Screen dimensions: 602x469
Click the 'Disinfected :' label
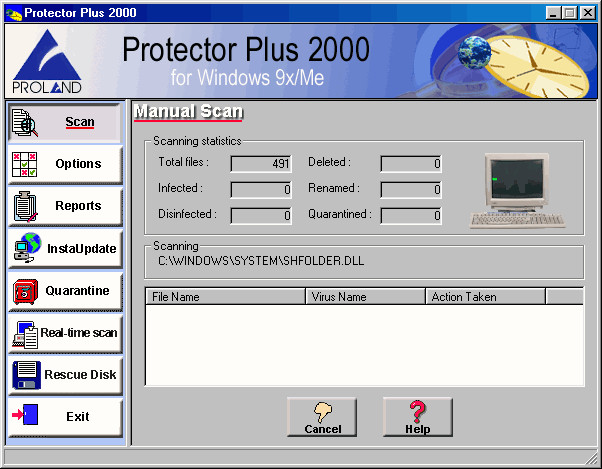pos(187,214)
